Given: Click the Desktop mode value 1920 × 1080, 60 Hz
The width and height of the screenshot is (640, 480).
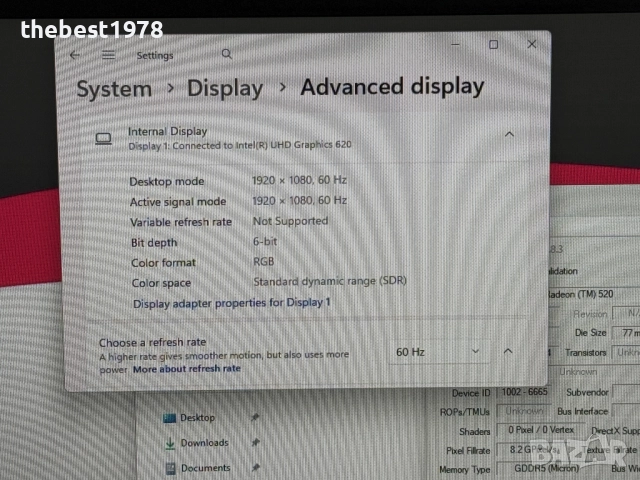Looking at the screenshot, I should click(x=299, y=180).
